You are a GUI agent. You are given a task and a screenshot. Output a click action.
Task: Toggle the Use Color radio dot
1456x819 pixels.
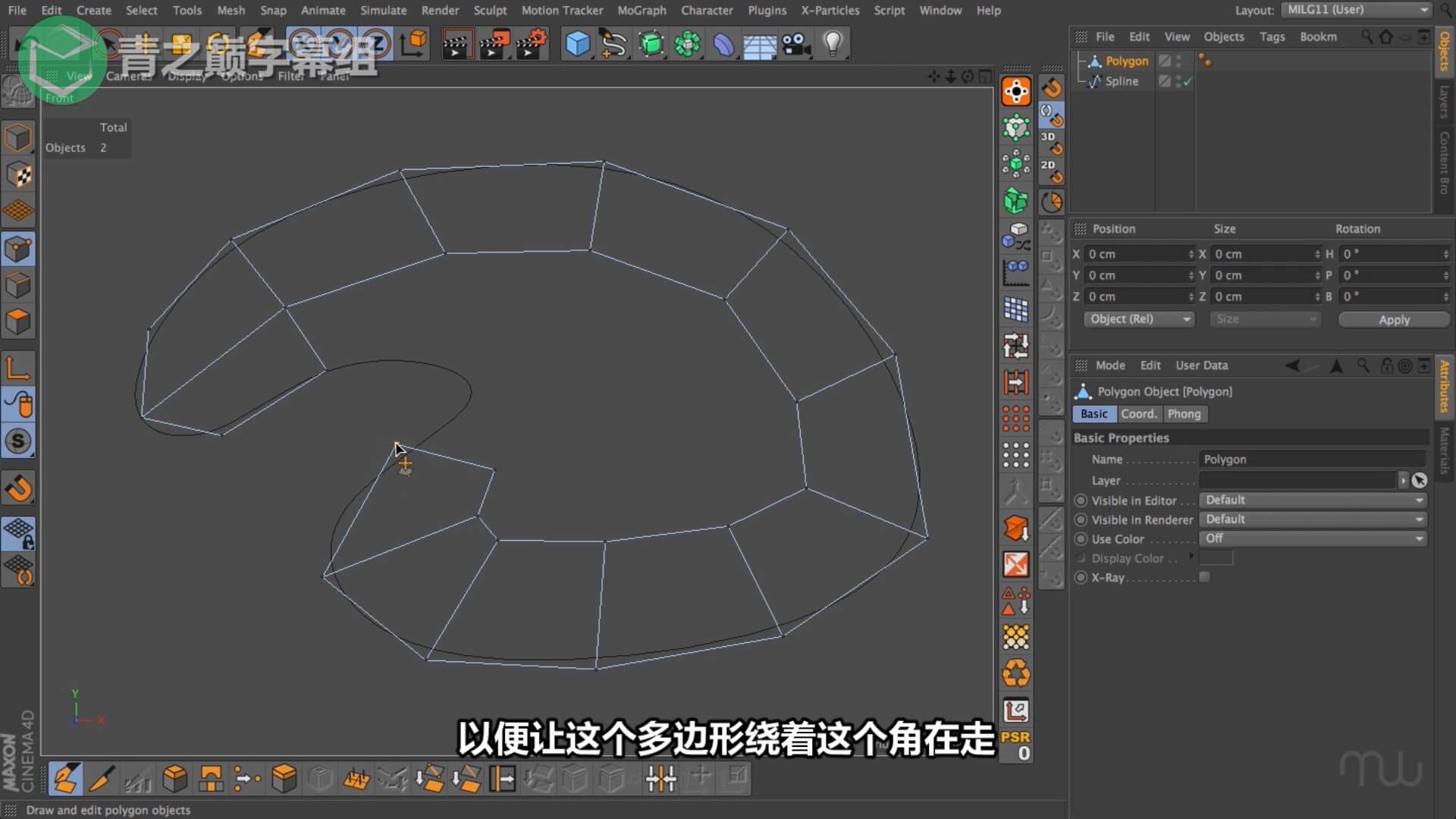[1081, 539]
